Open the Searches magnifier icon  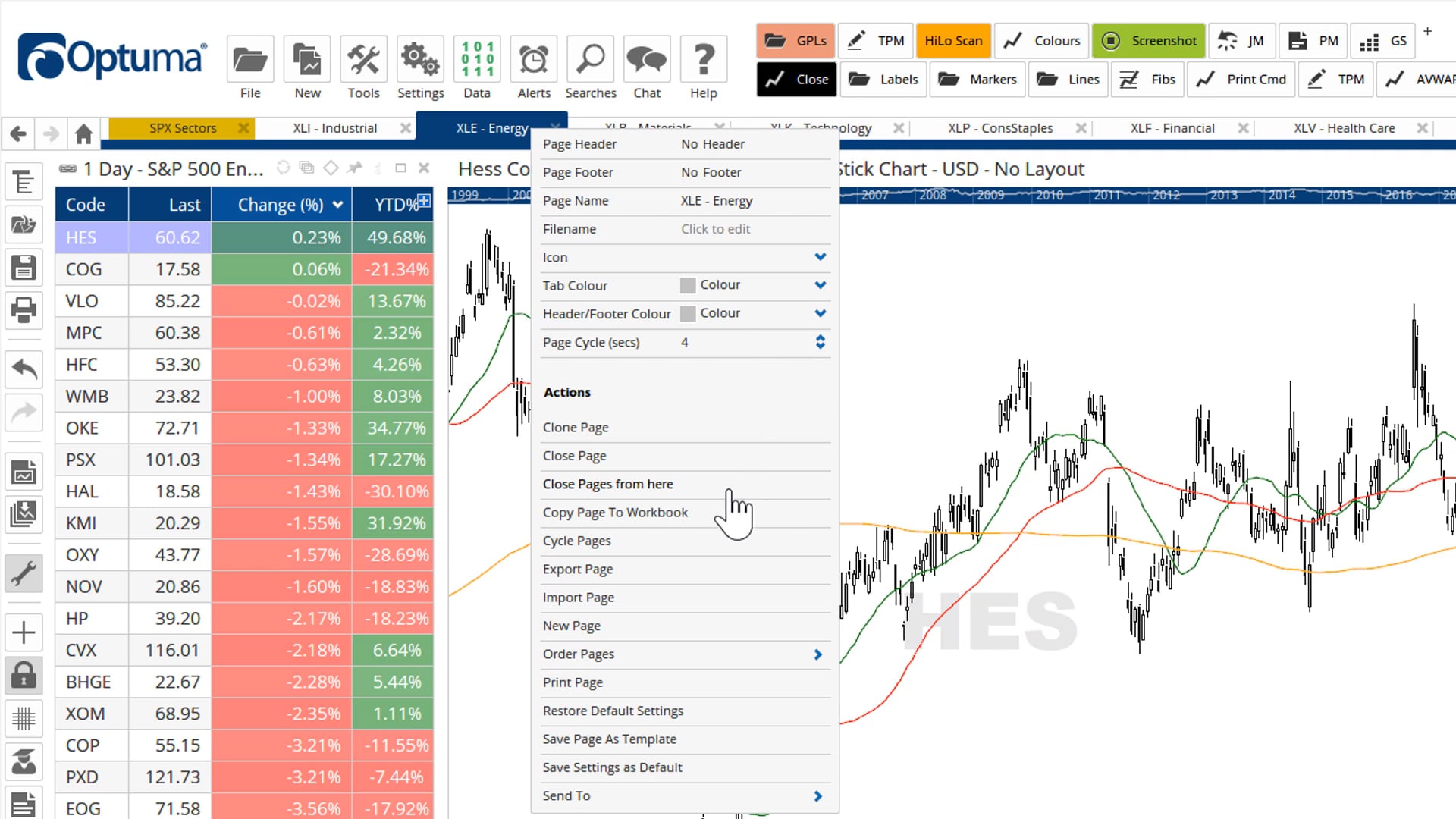pos(590,60)
